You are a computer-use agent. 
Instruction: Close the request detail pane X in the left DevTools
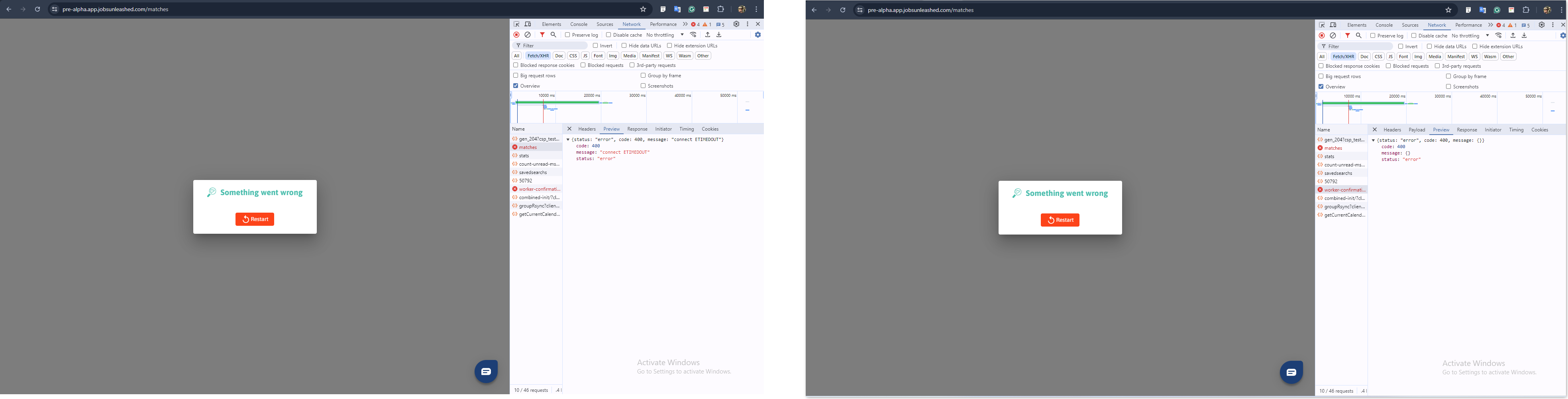[569, 129]
